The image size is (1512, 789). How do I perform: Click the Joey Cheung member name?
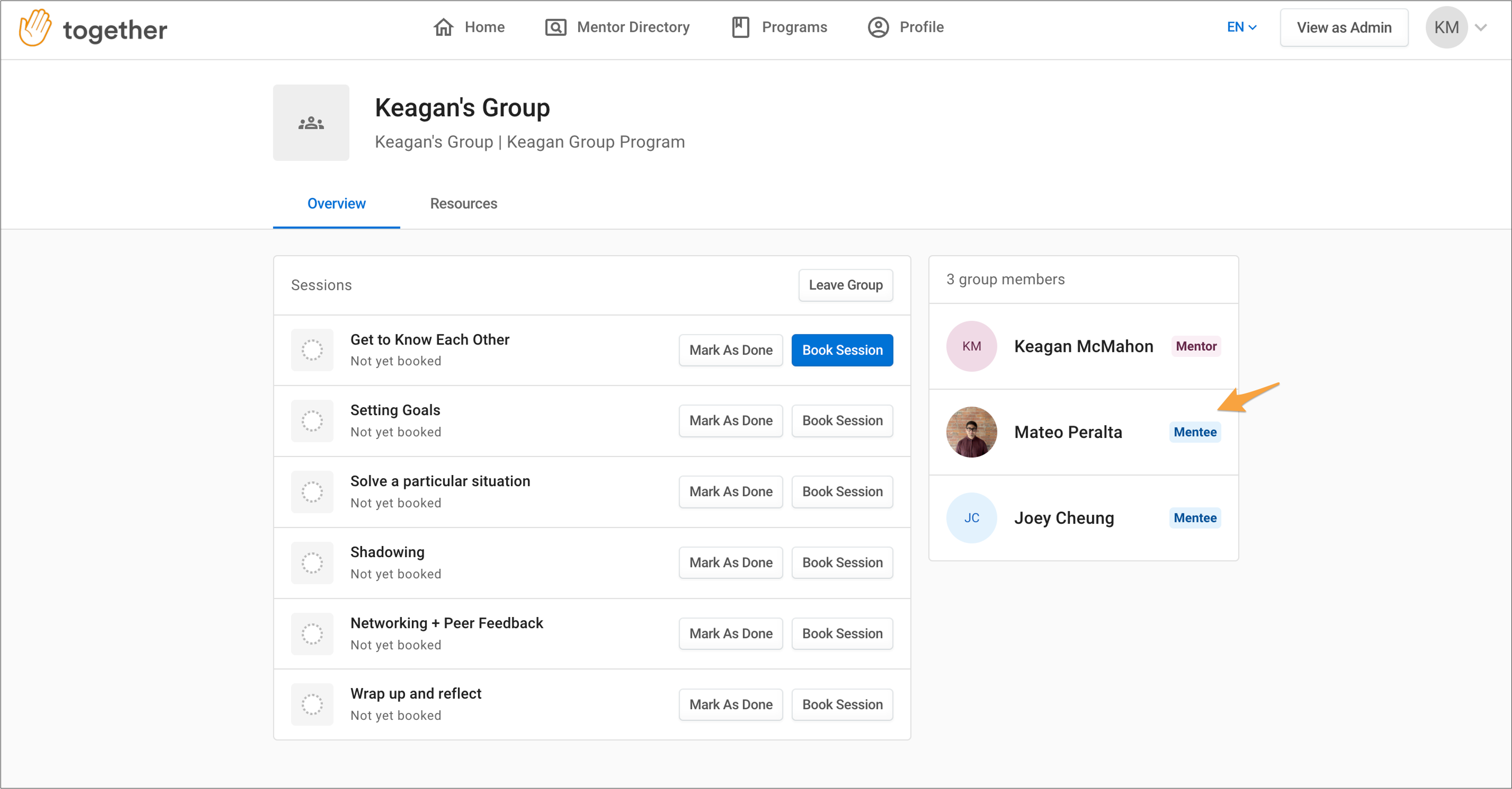[x=1064, y=518]
